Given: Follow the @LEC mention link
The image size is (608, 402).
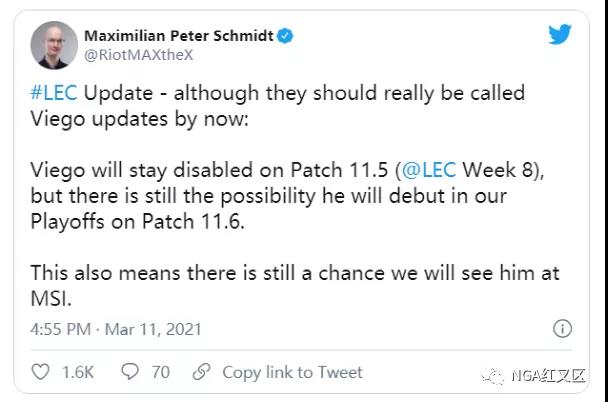Looking at the screenshot, I should (429, 170).
